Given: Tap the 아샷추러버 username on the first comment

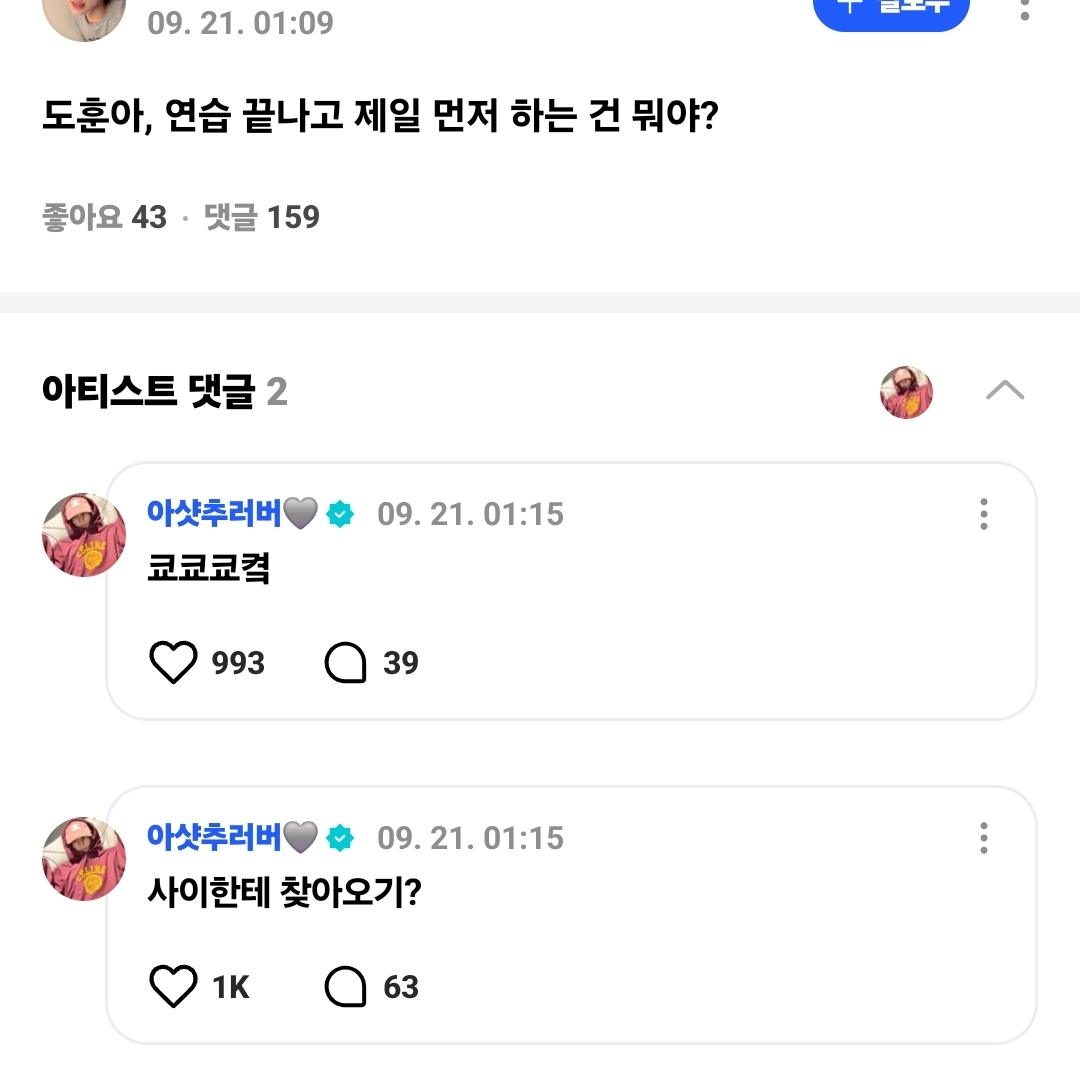Looking at the screenshot, I should click(215, 514).
